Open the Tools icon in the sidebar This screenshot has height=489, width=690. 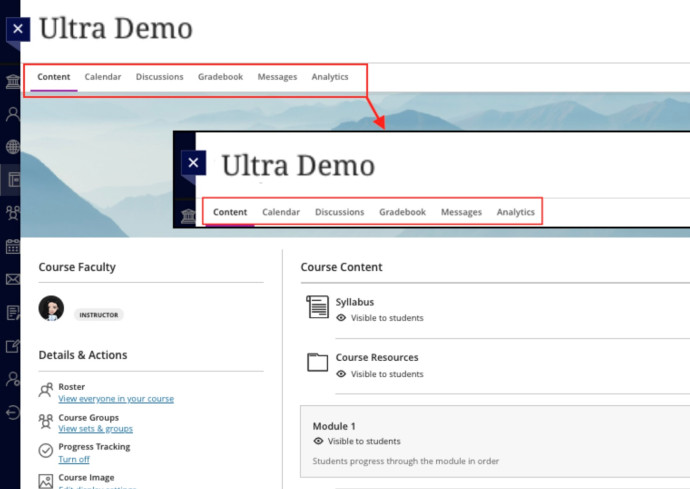coord(13,346)
